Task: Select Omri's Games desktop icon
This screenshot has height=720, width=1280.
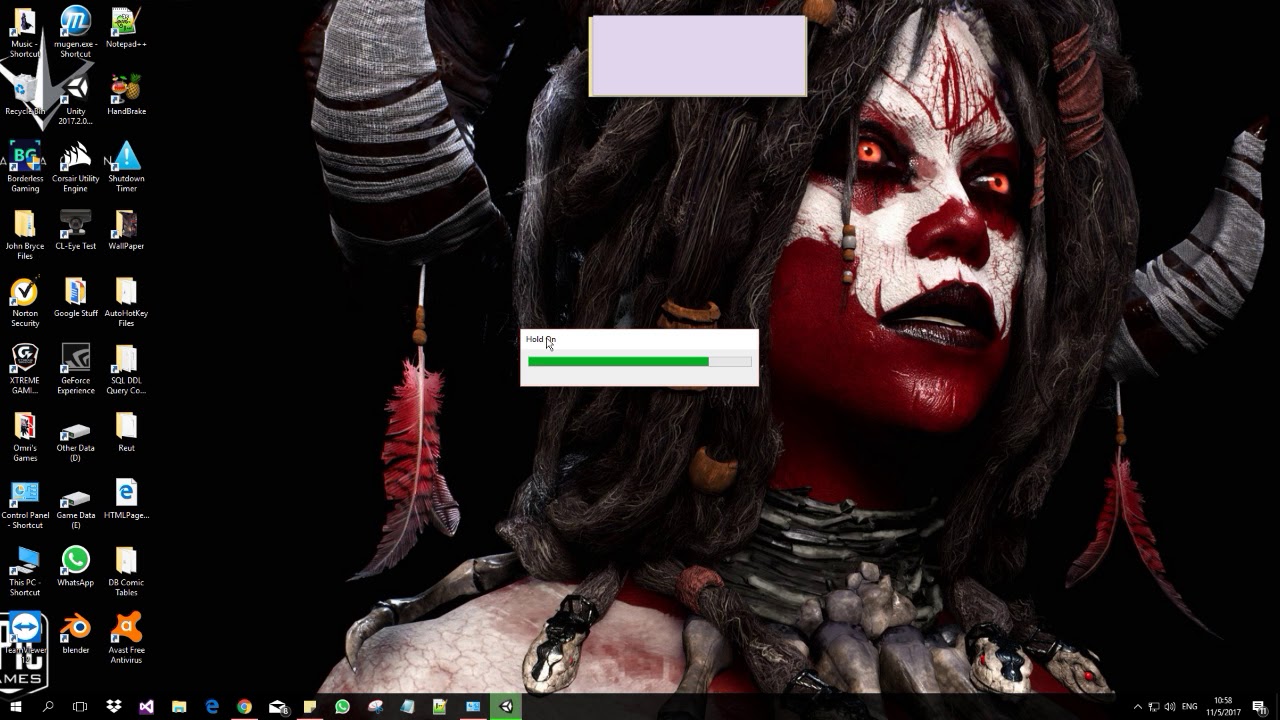Action: pos(25,437)
